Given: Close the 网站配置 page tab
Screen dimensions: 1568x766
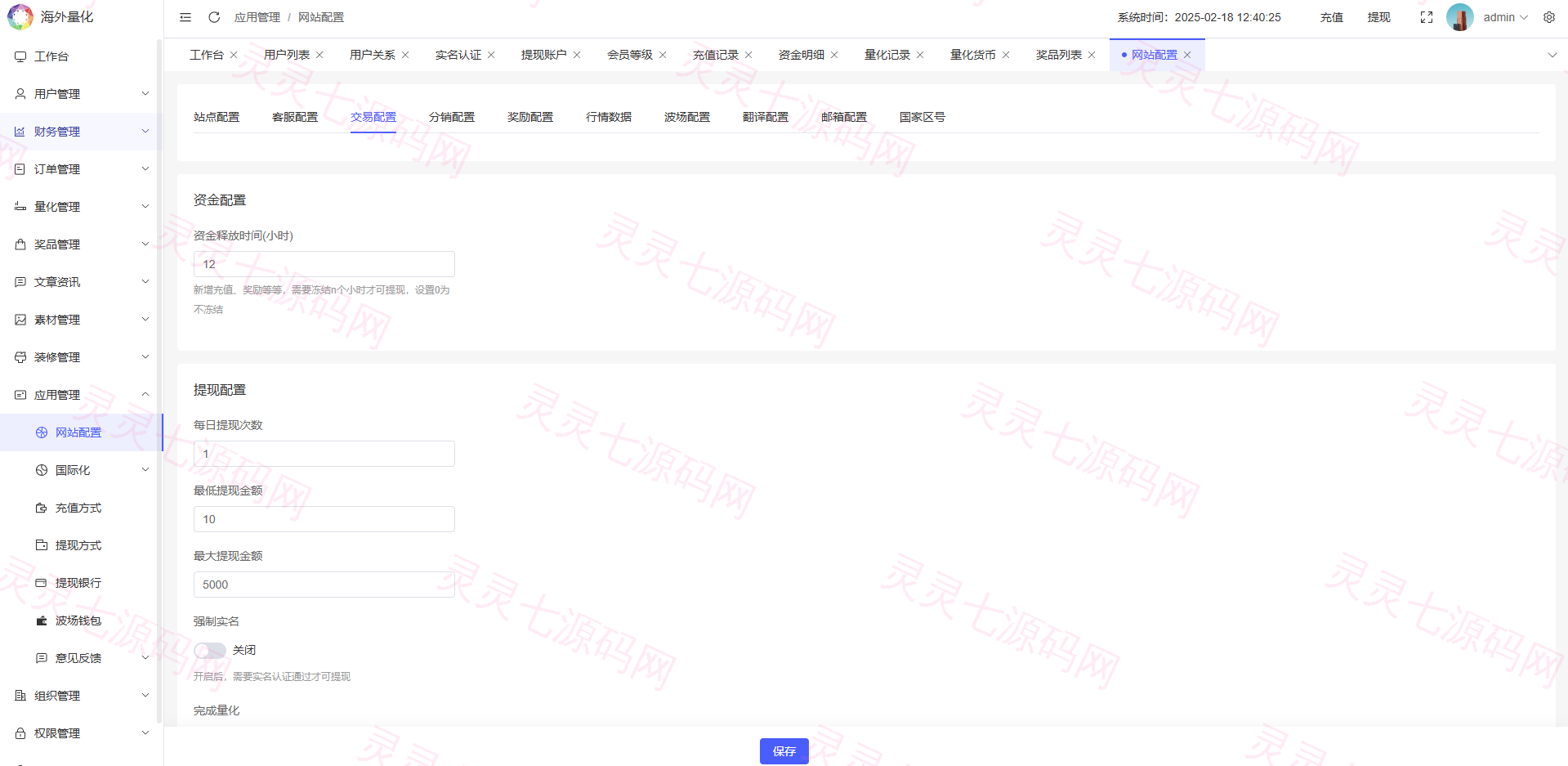Looking at the screenshot, I should 1187,55.
